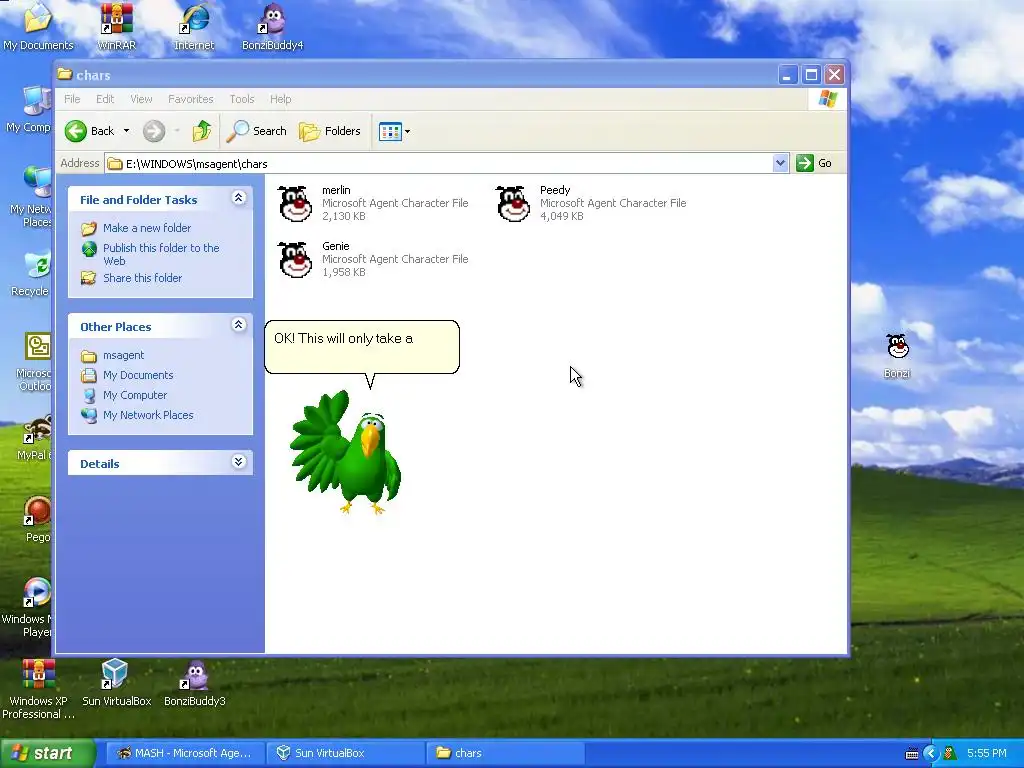1024x768 pixels.
Task: Select the Windows XP Professional desktop icon
Action: [38, 689]
